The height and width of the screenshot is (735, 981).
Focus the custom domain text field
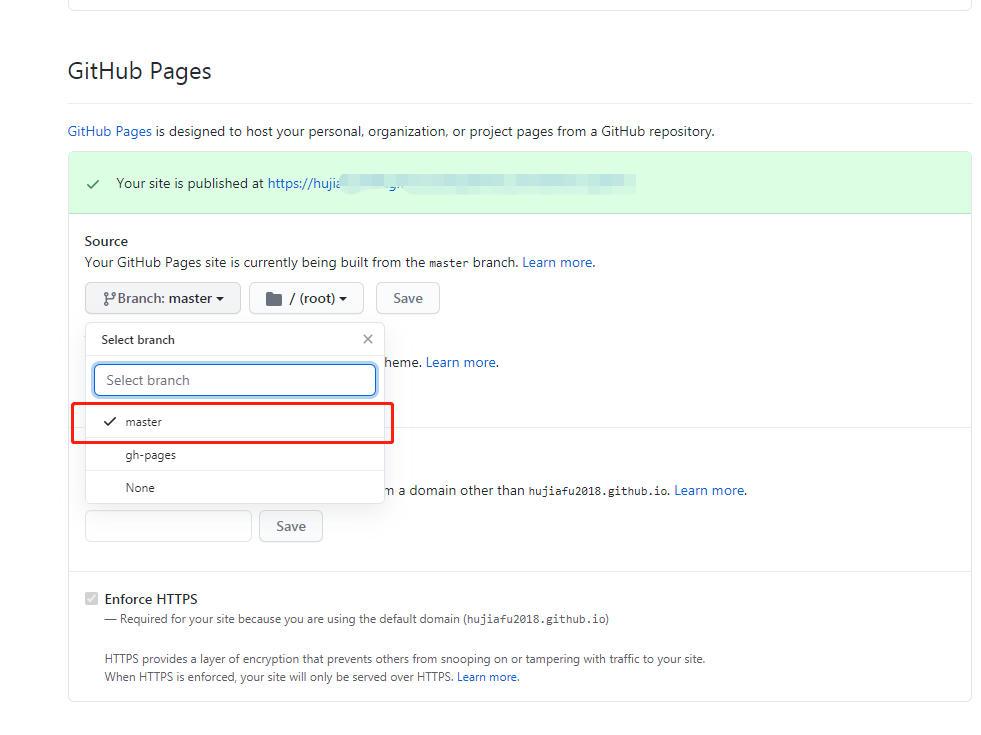[168, 526]
